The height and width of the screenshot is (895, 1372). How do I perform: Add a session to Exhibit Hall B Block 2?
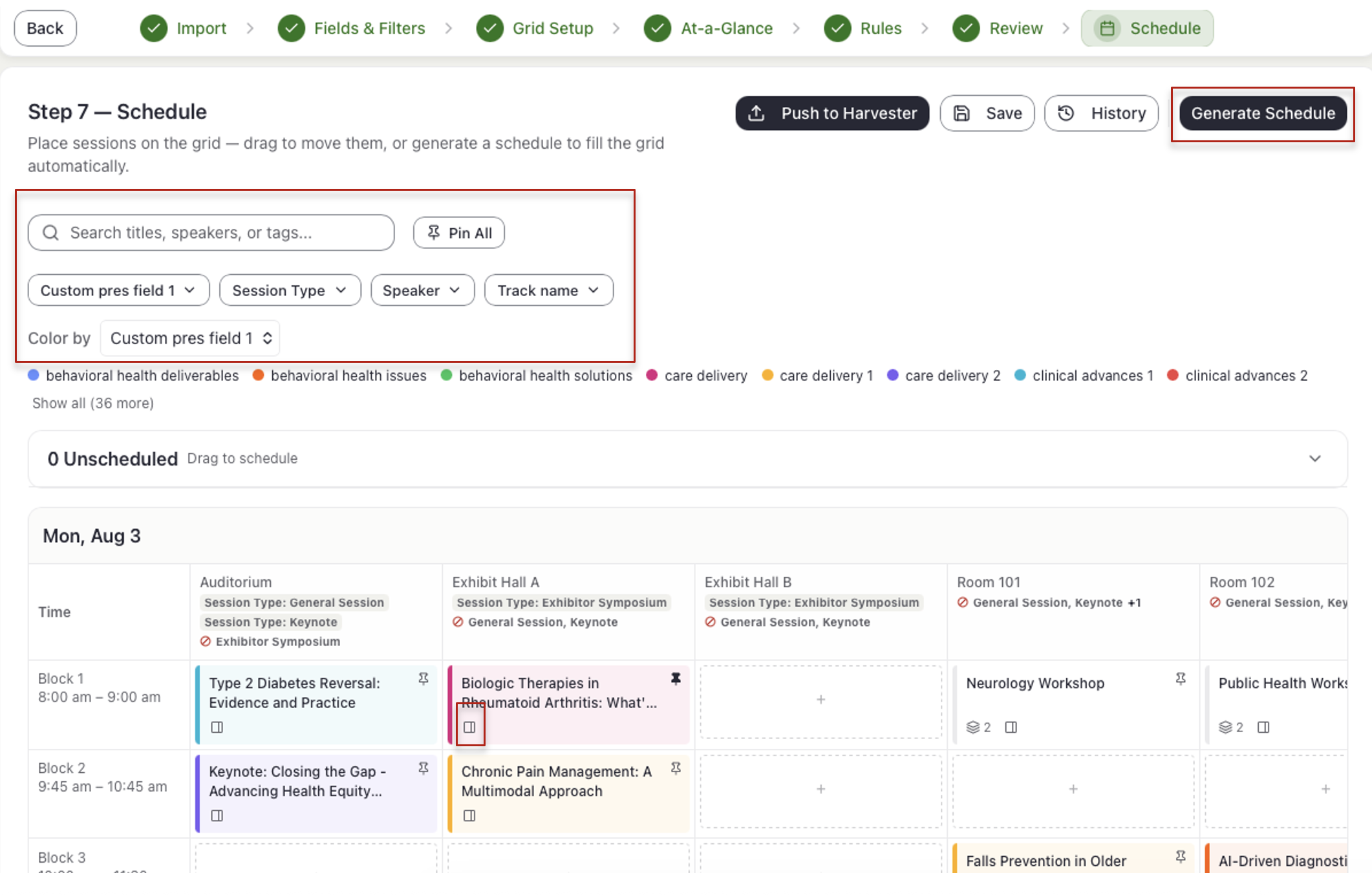820,791
